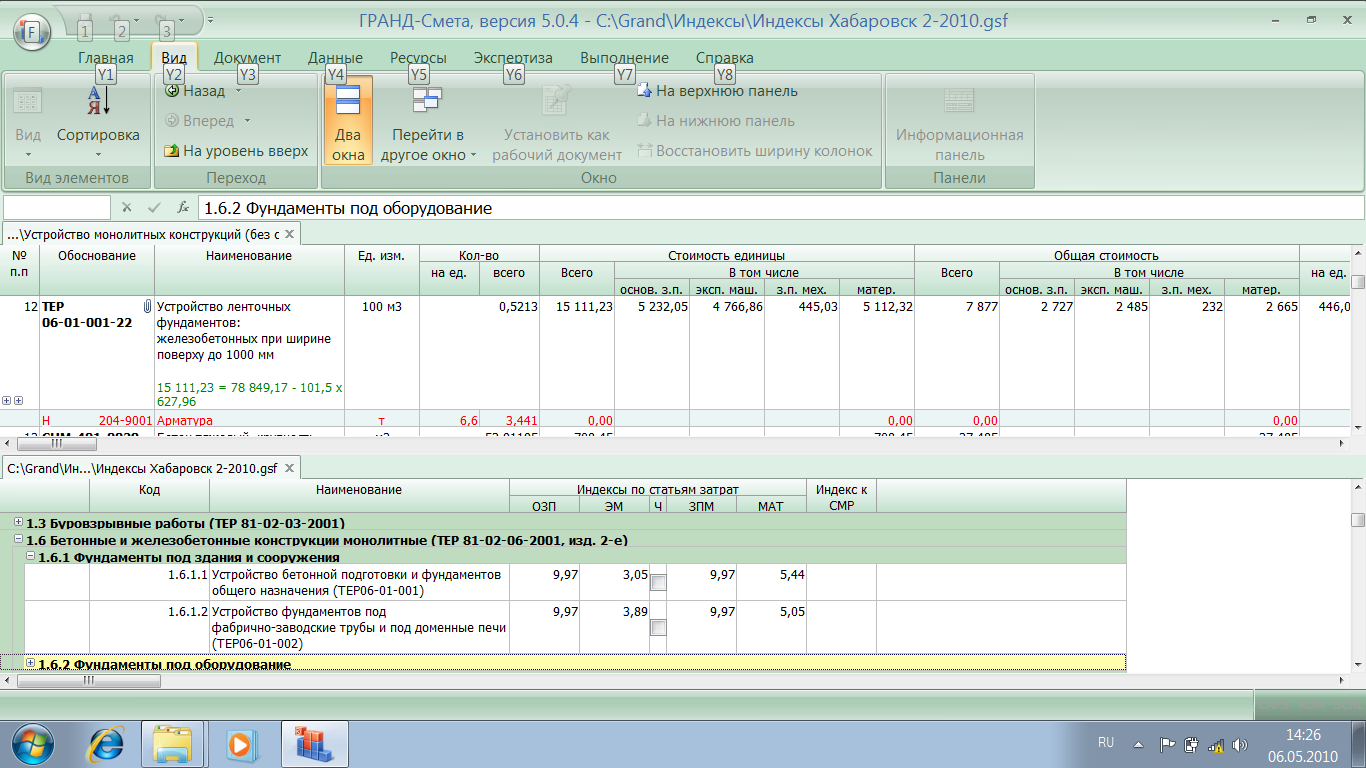This screenshot has height=768, width=1366.
Task: Click the GRAND-Smeta application round button
Action: pyautogui.click(x=32, y=31)
